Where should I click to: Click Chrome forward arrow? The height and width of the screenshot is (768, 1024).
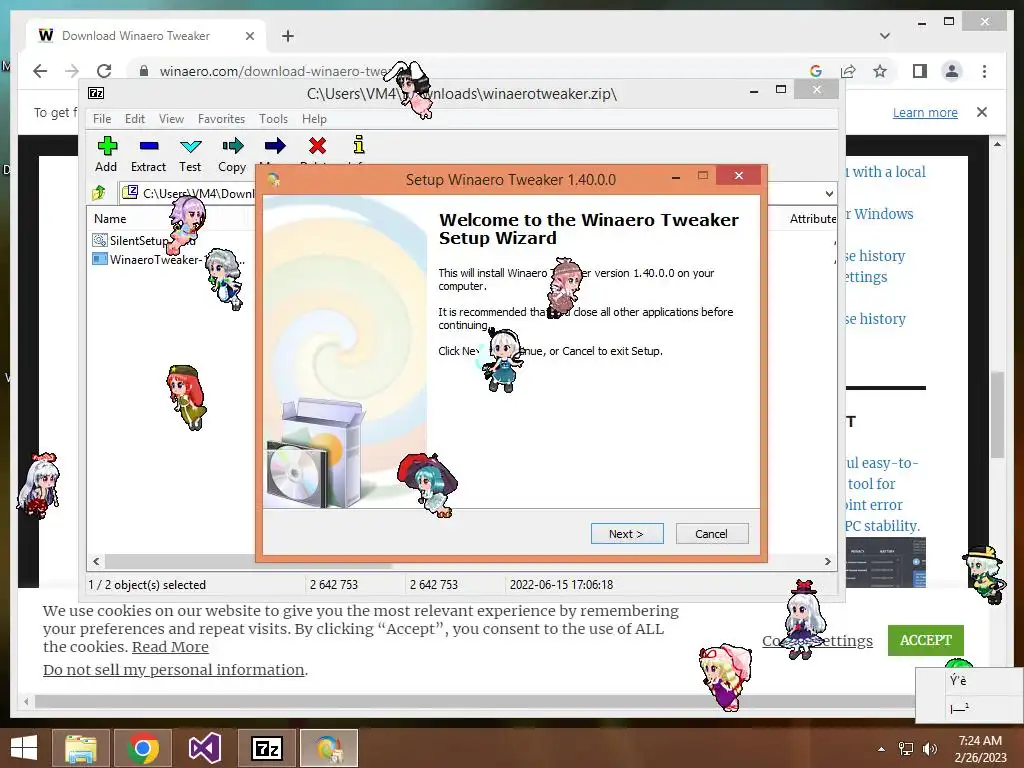(x=72, y=71)
